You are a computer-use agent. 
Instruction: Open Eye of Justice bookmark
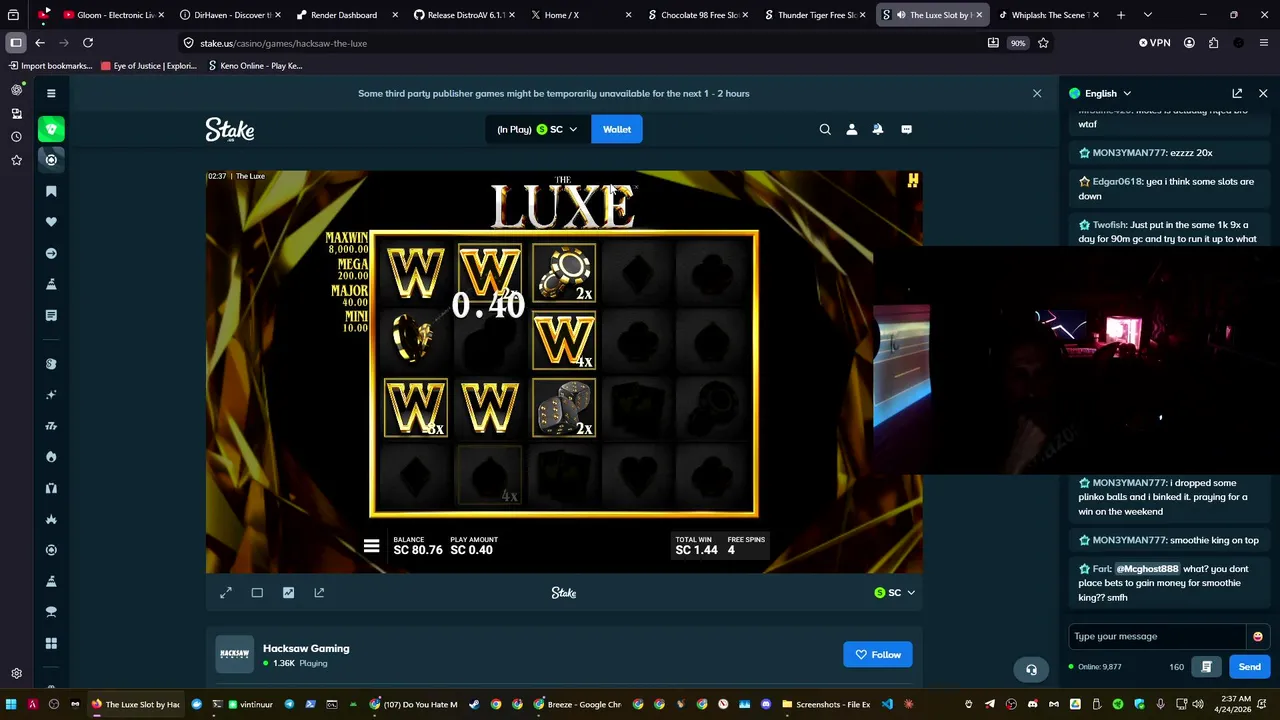pos(148,66)
